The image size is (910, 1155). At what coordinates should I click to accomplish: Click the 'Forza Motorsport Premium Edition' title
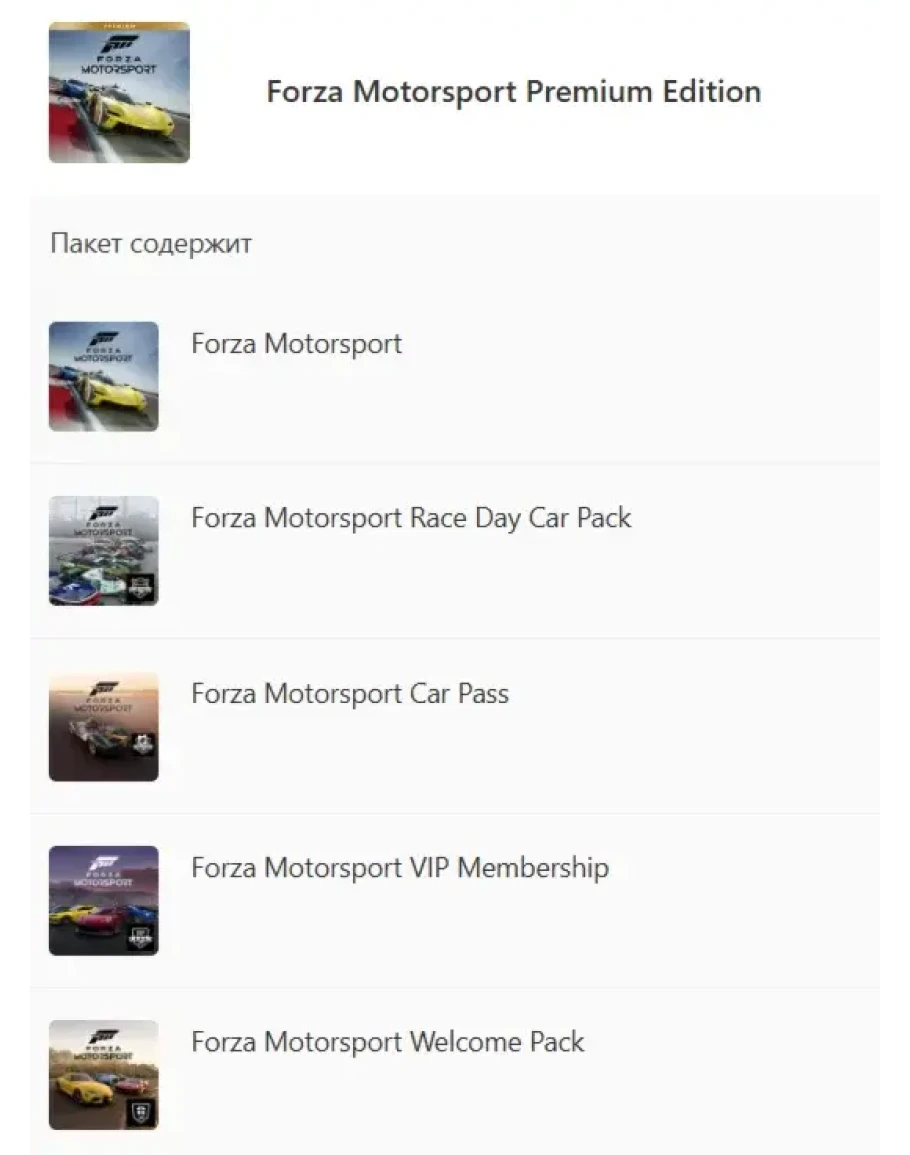pos(513,92)
